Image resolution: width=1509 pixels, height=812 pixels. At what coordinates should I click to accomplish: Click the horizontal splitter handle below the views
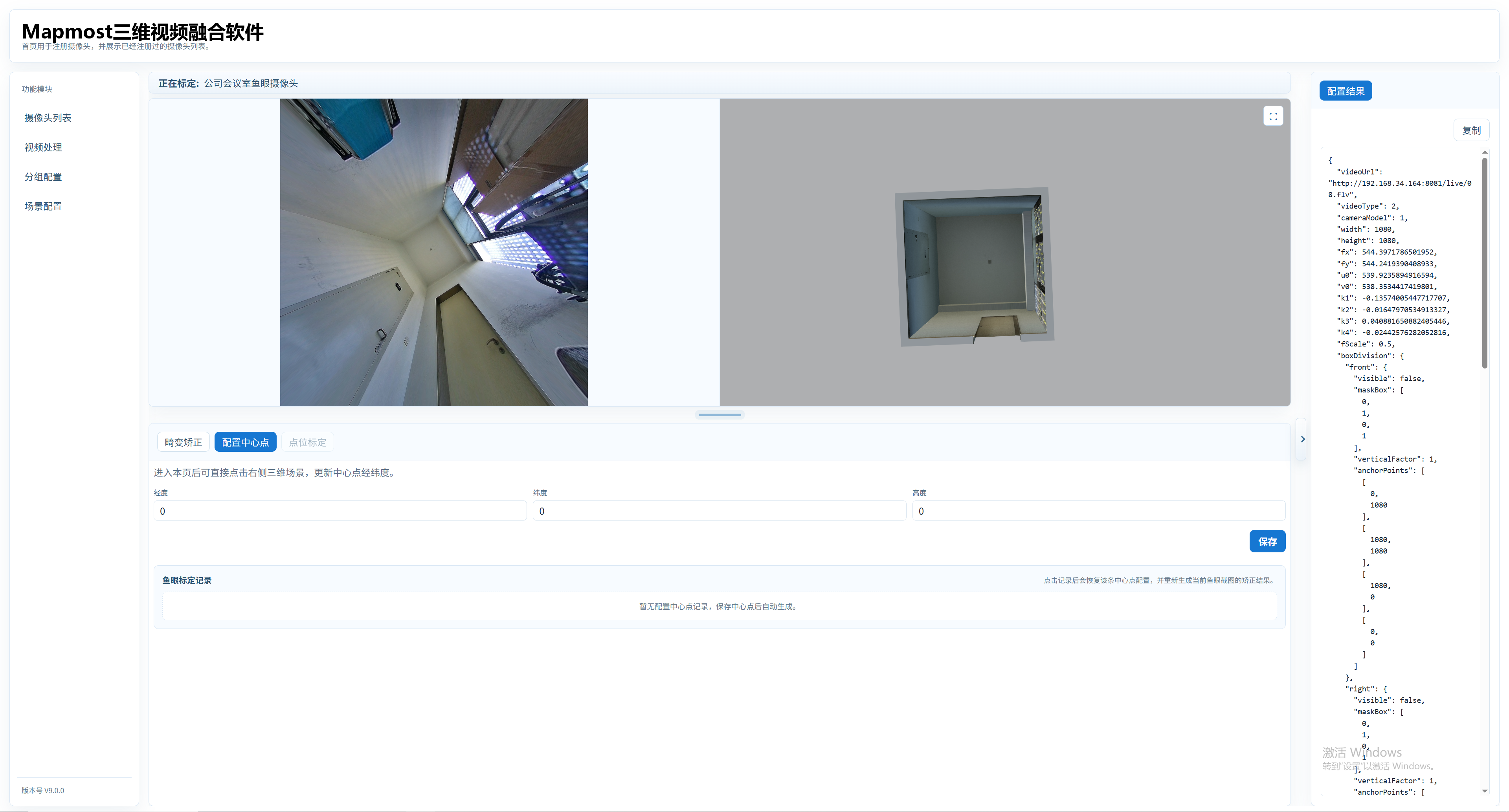pos(720,414)
